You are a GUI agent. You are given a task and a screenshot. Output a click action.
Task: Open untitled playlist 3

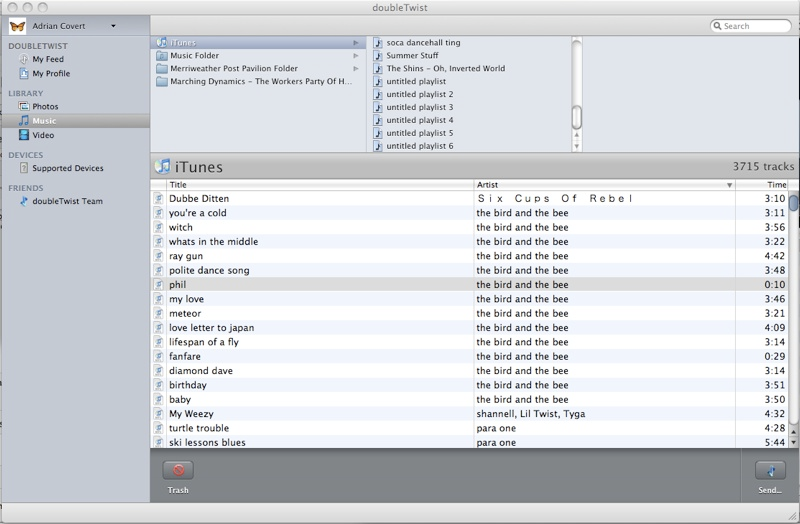[419, 107]
